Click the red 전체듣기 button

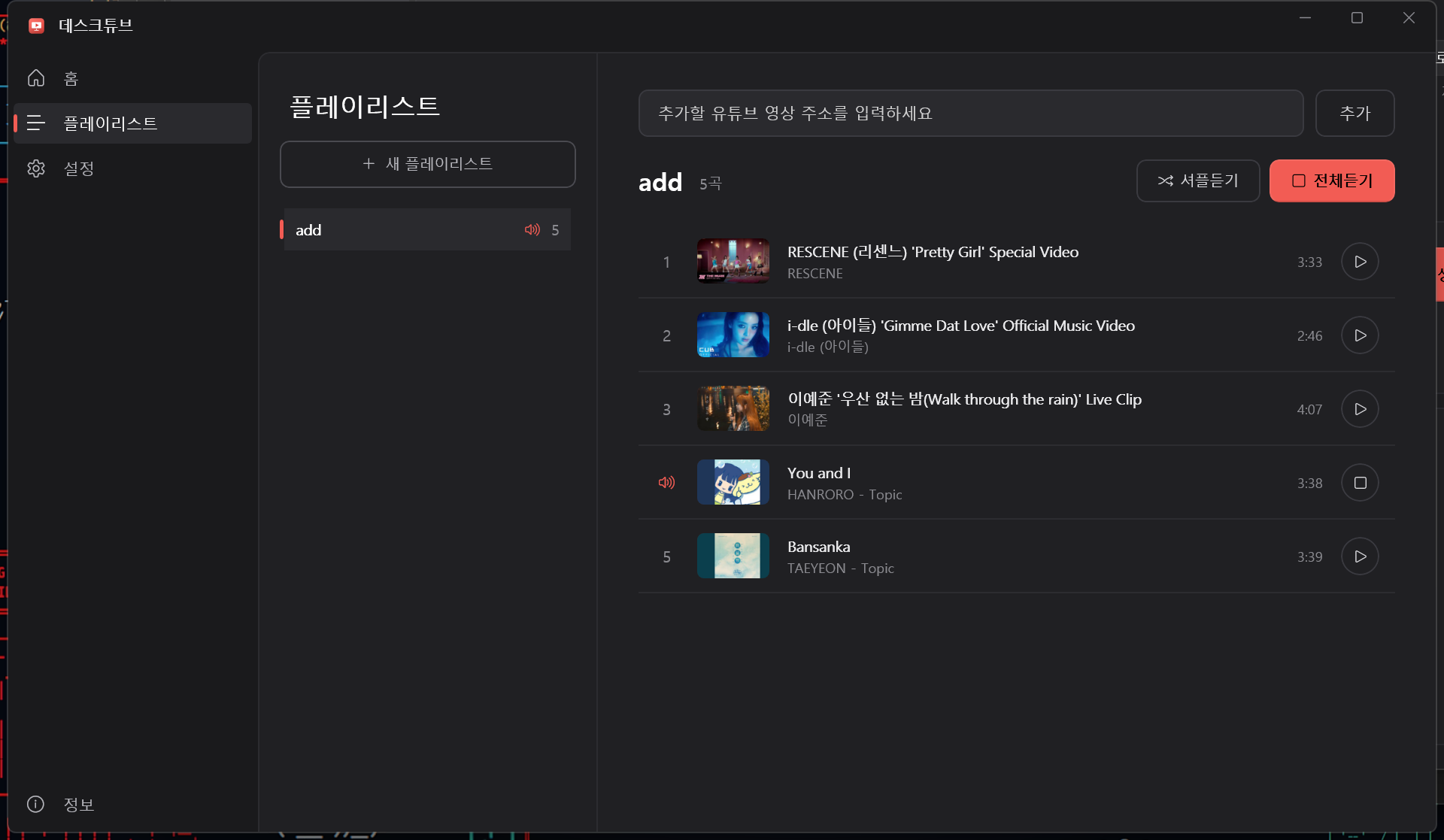pyautogui.click(x=1332, y=180)
